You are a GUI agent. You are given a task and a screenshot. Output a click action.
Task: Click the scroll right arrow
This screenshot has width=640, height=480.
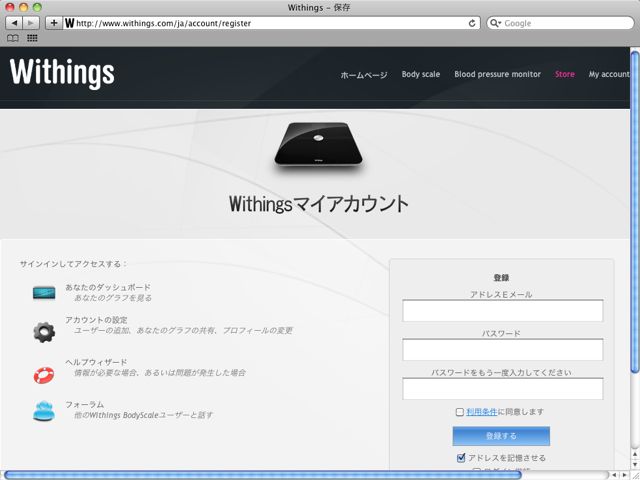tap(624, 475)
